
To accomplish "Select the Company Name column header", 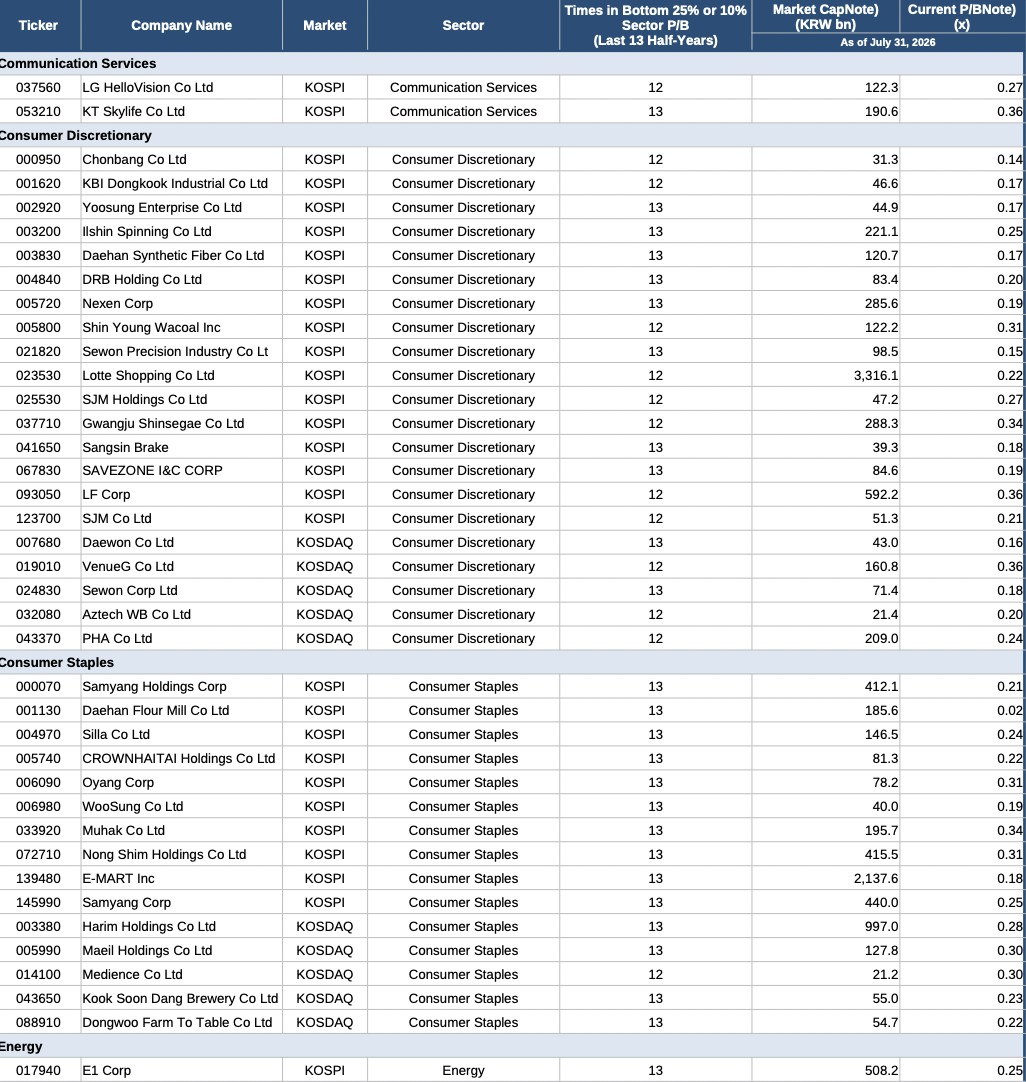I will pos(181,26).
